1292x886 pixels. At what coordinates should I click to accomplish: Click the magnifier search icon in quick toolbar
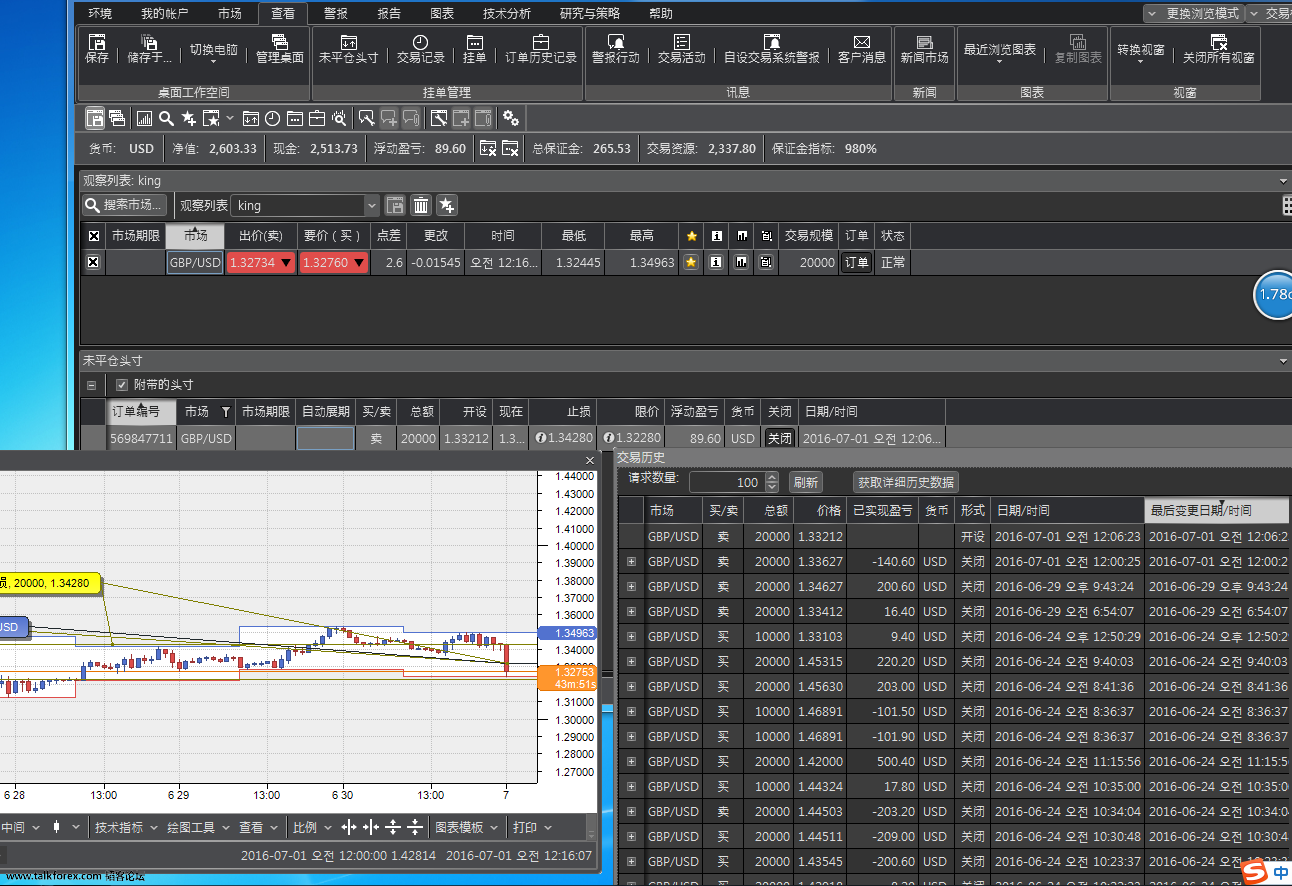(167, 118)
